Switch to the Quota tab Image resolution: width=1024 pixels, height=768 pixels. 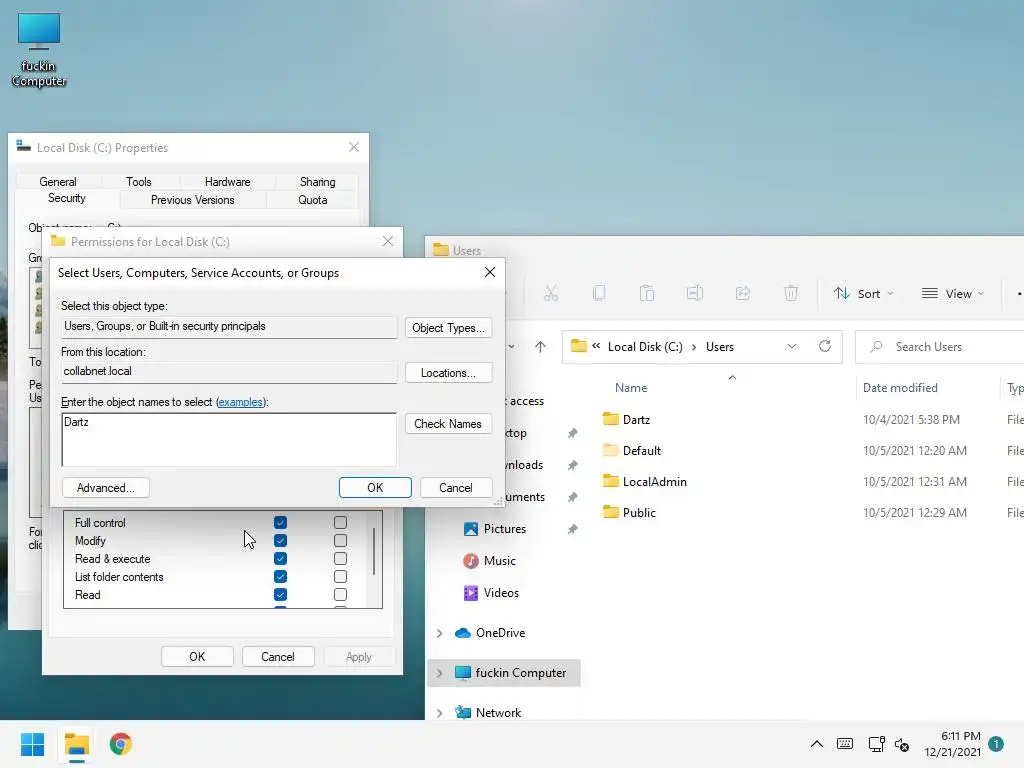pos(313,200)
